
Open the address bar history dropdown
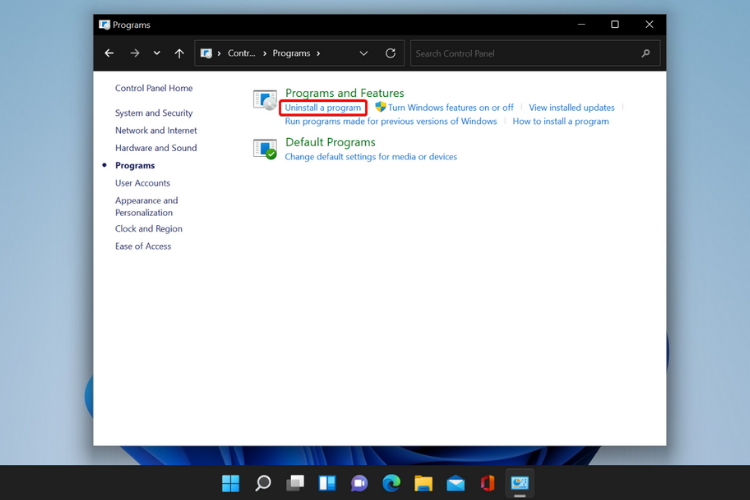(x=363, y=53)
